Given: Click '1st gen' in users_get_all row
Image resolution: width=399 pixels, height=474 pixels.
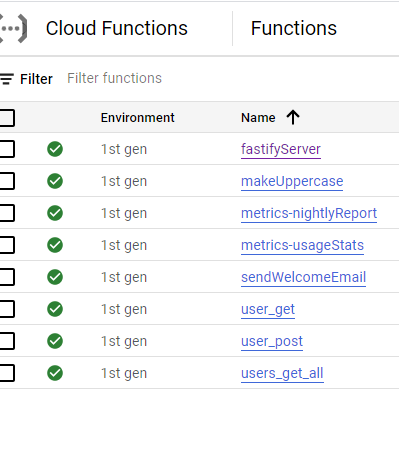Looking at the screenshot, I should [x=124, y=373].
